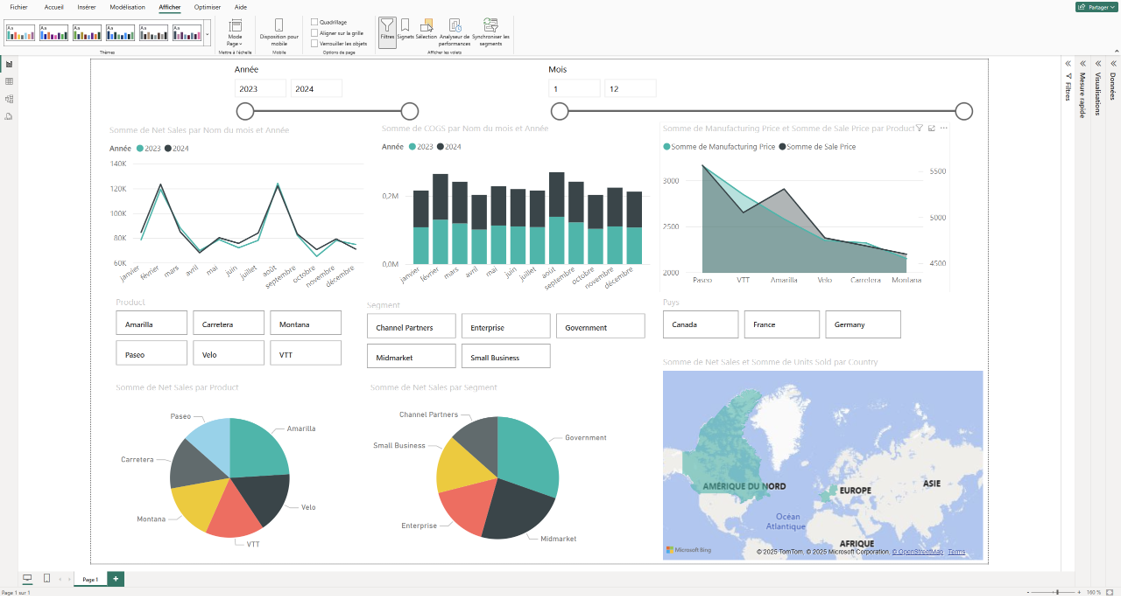
Task: Expand the collapsed Filtres side pane
Action: point(1068,63)
